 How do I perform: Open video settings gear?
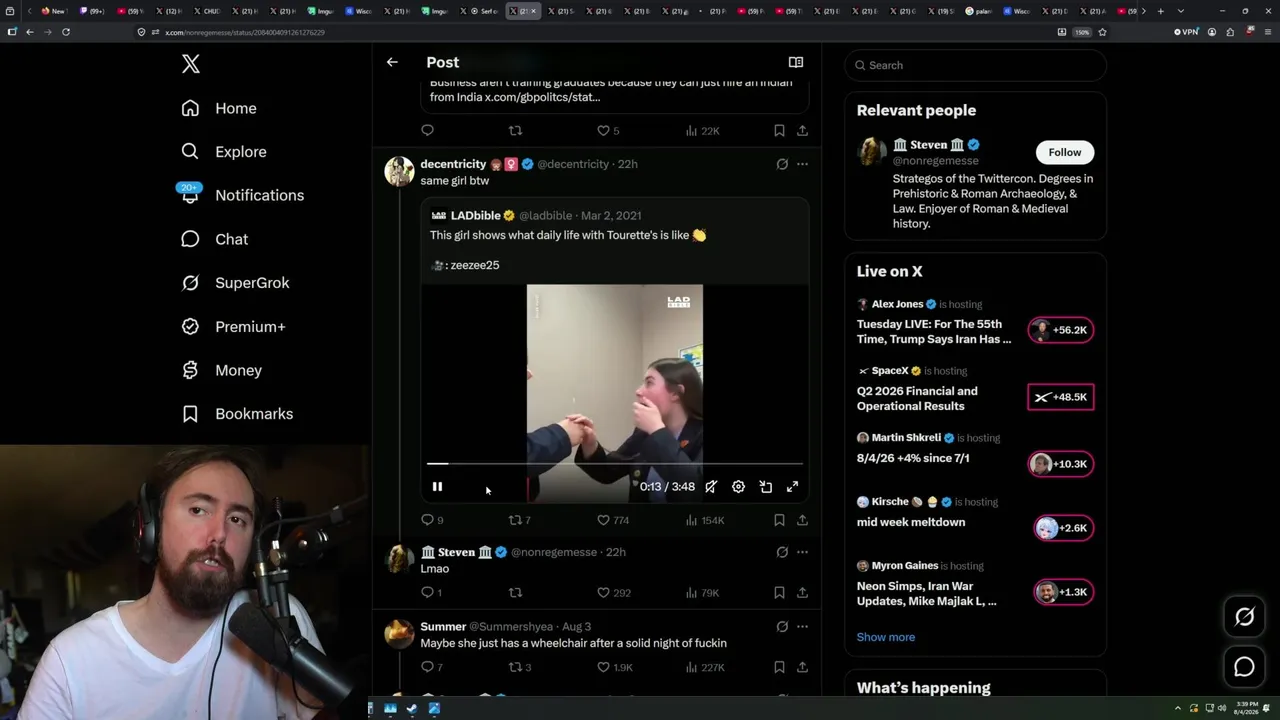(738, 487)
